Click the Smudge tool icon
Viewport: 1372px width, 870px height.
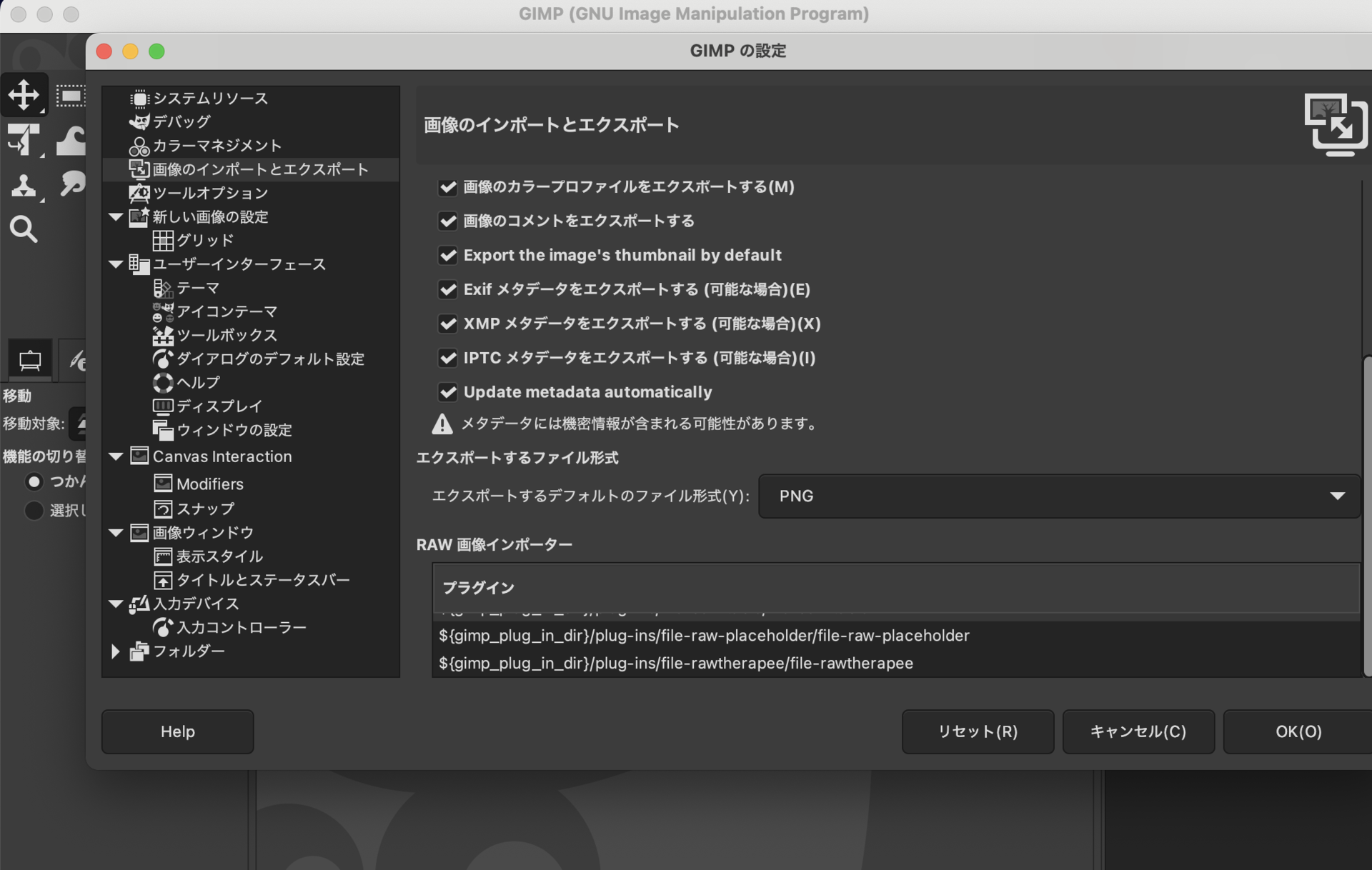(71, 184)
